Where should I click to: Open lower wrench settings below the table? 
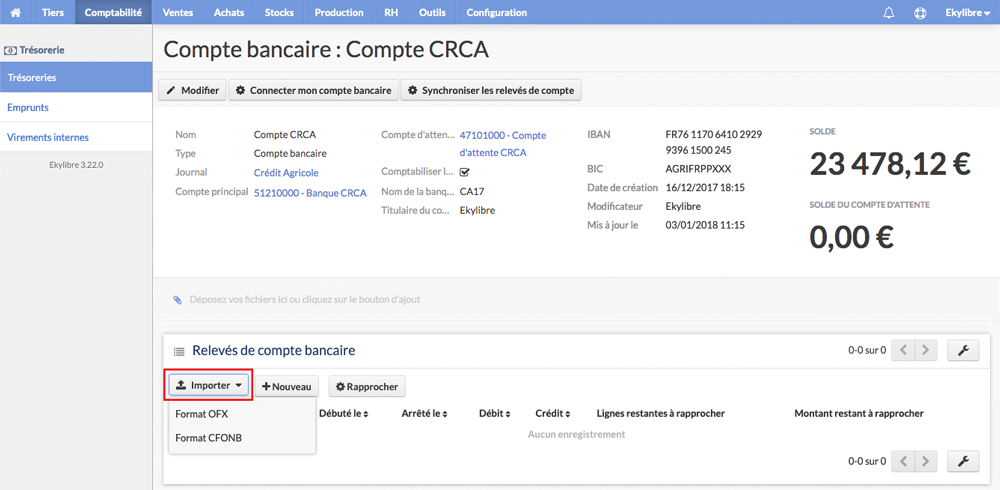click(x=963, y=460)
